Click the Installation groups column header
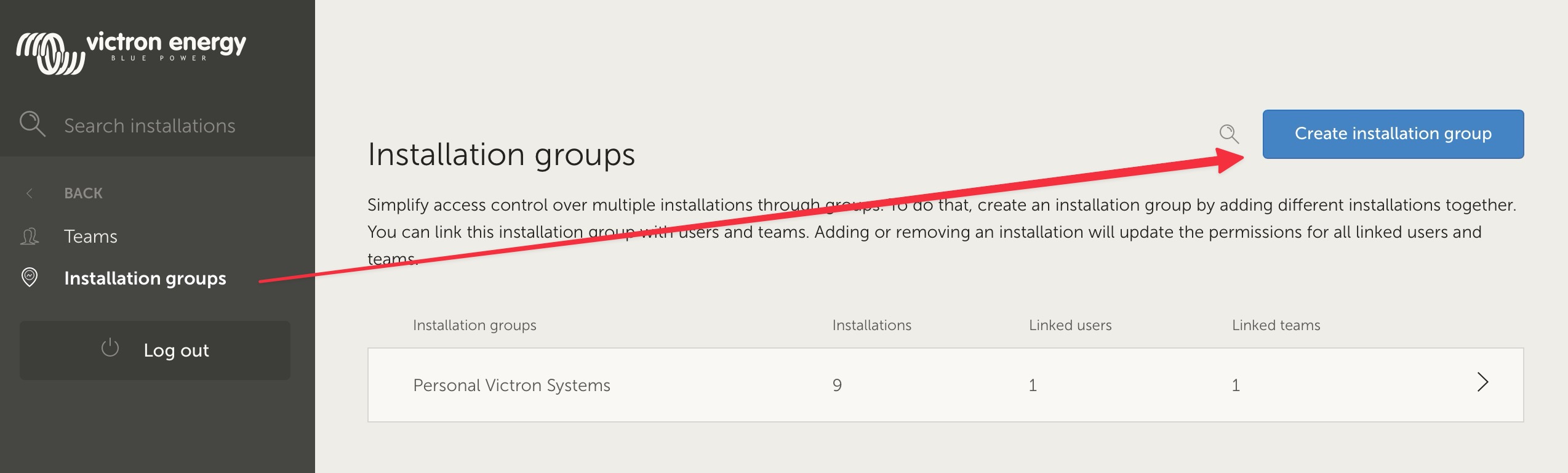This screenshot has height=473, width=1568. (474, 325)
